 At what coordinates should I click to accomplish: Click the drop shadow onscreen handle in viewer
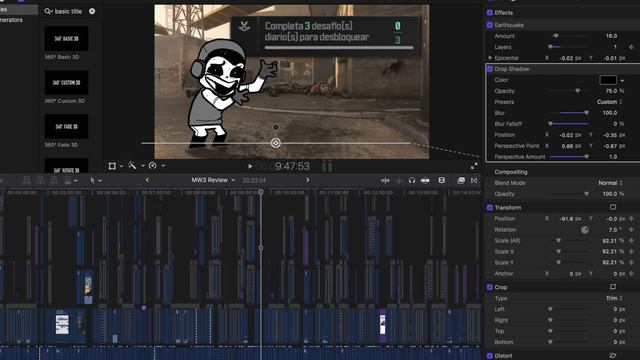(276, 143)
